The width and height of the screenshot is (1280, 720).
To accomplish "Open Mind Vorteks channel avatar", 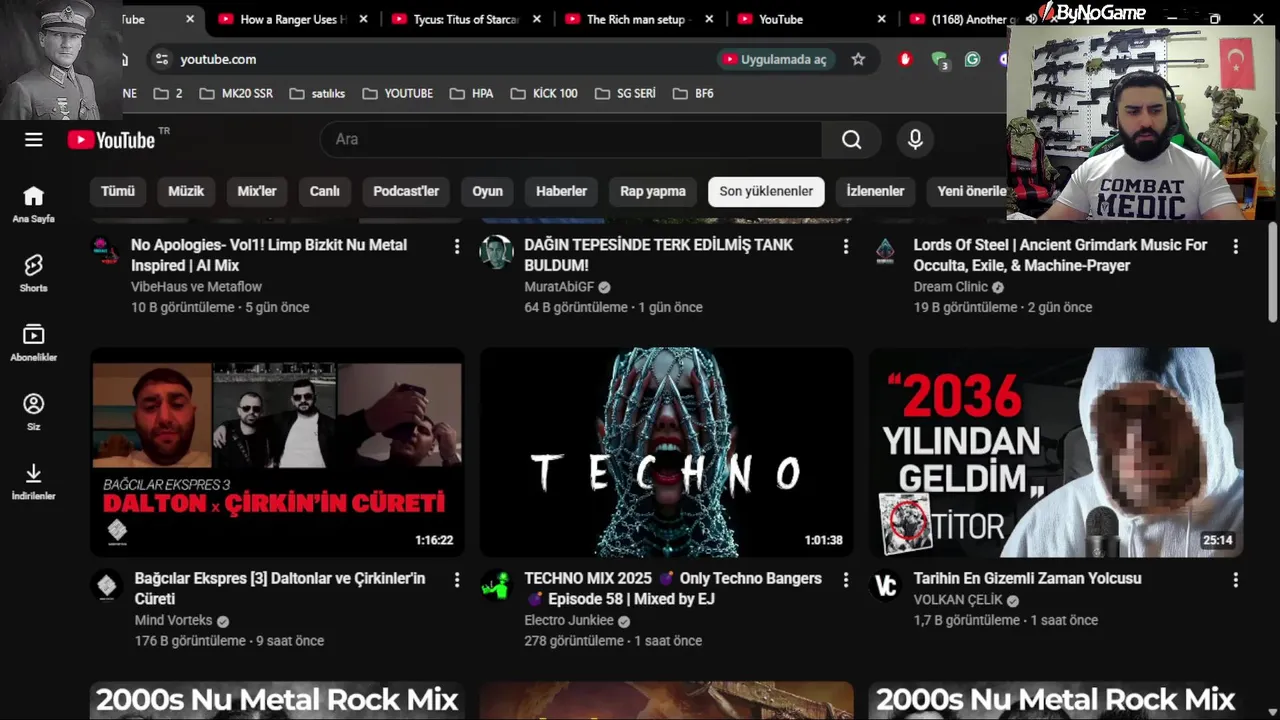I will point(107,585).
